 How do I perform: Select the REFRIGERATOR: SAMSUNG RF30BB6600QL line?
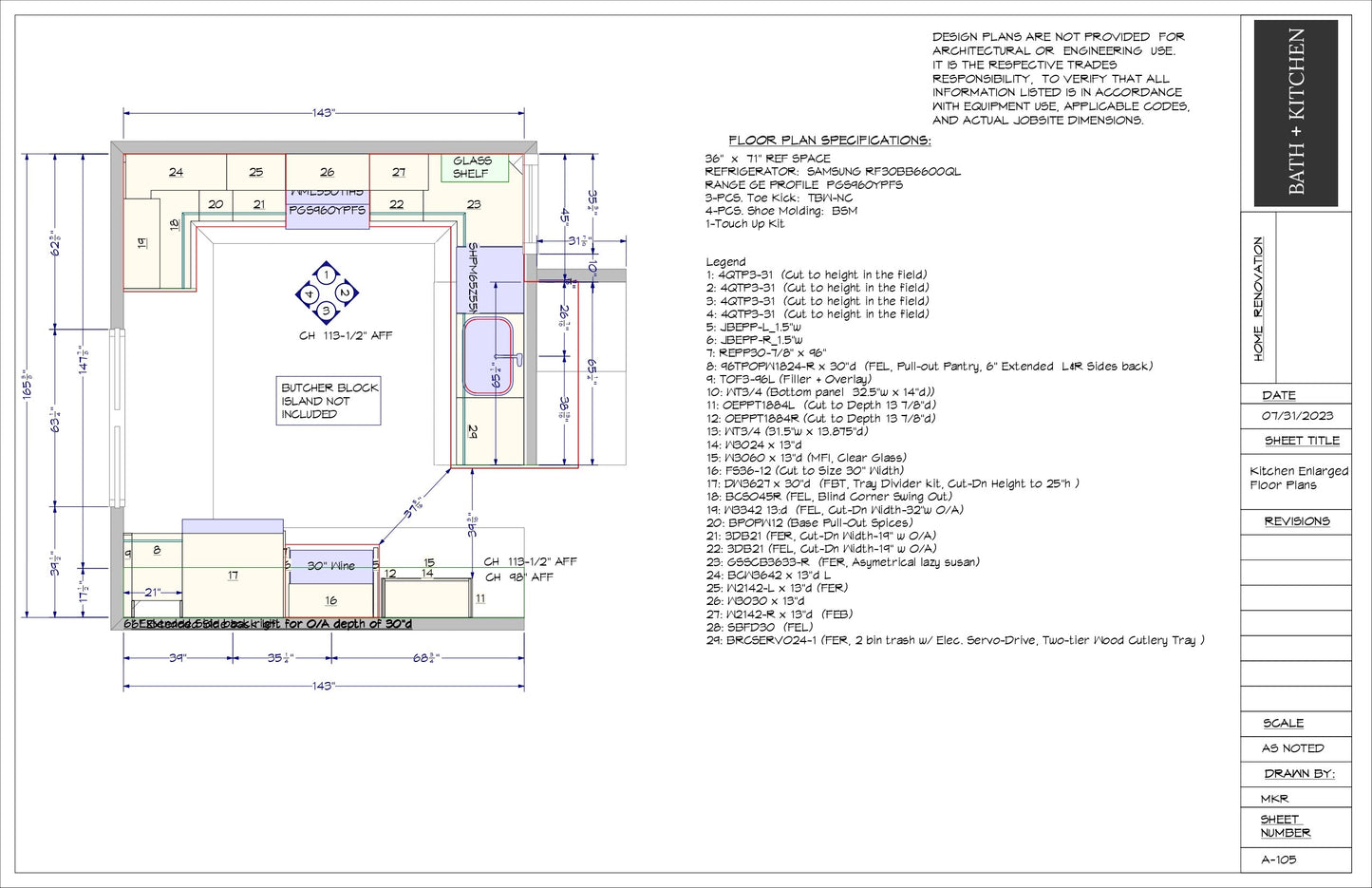click(x=833, y=172)
